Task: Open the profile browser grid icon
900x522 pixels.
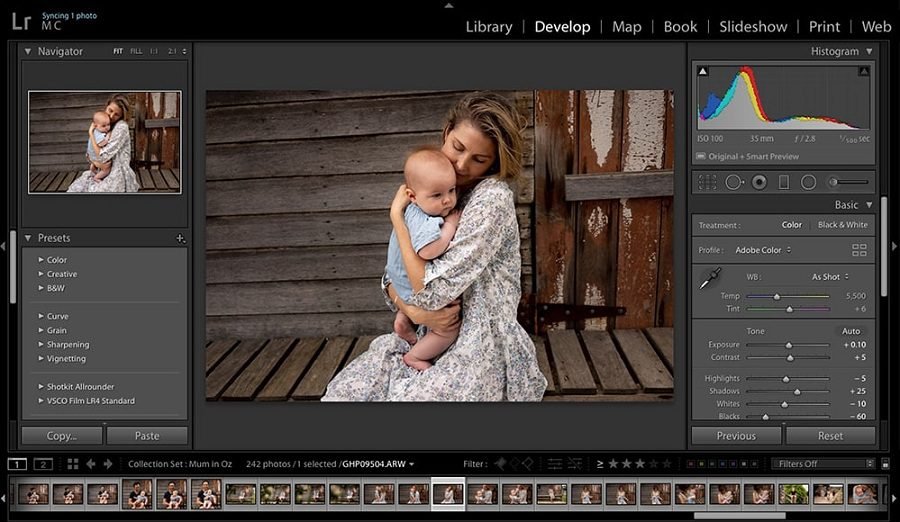Action: pyautogui.click(x=859, y=250)
